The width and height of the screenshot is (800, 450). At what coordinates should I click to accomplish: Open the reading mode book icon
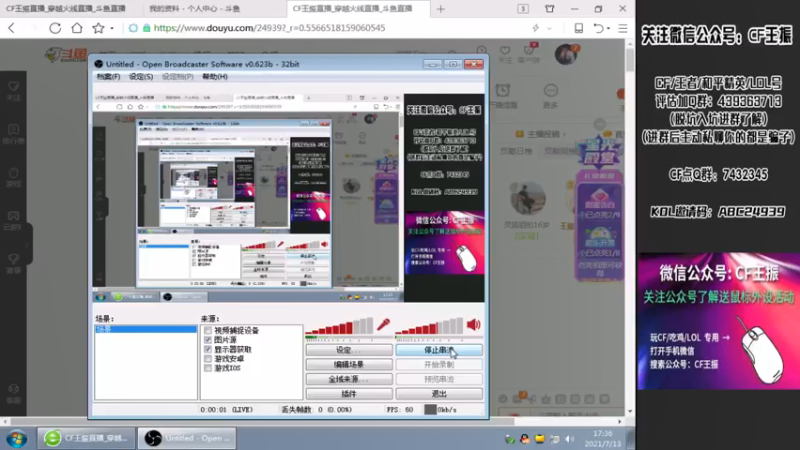(x=579, y=28)
